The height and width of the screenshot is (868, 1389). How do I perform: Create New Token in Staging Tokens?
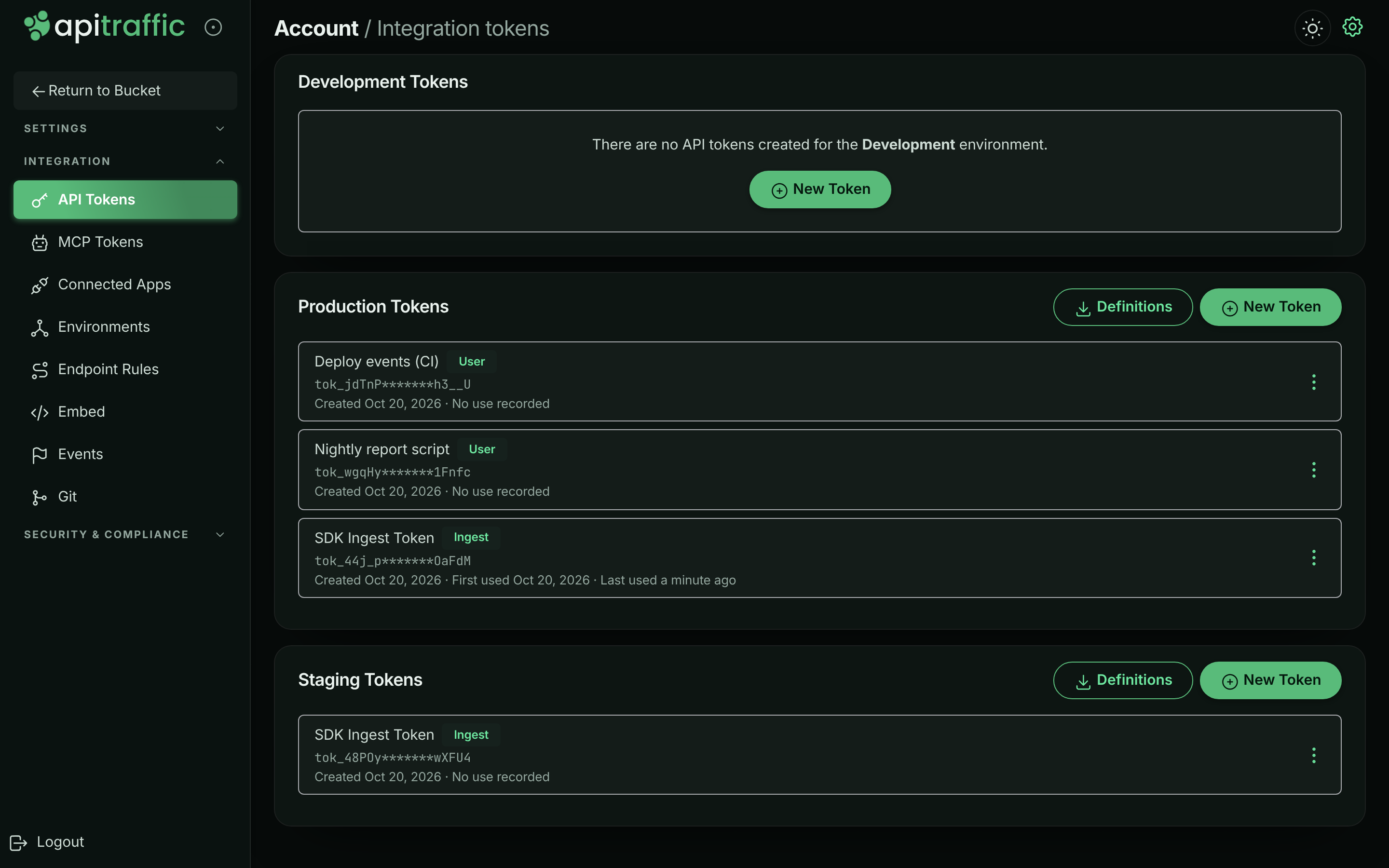click(x=1270, y=680)
